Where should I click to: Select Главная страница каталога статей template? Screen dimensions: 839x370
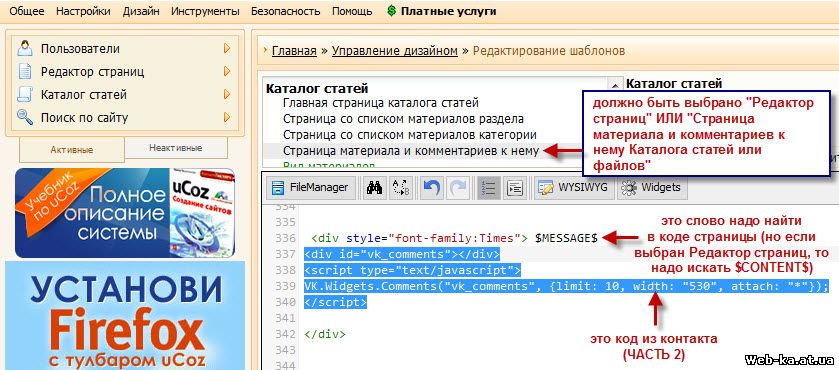coord(381,103)
